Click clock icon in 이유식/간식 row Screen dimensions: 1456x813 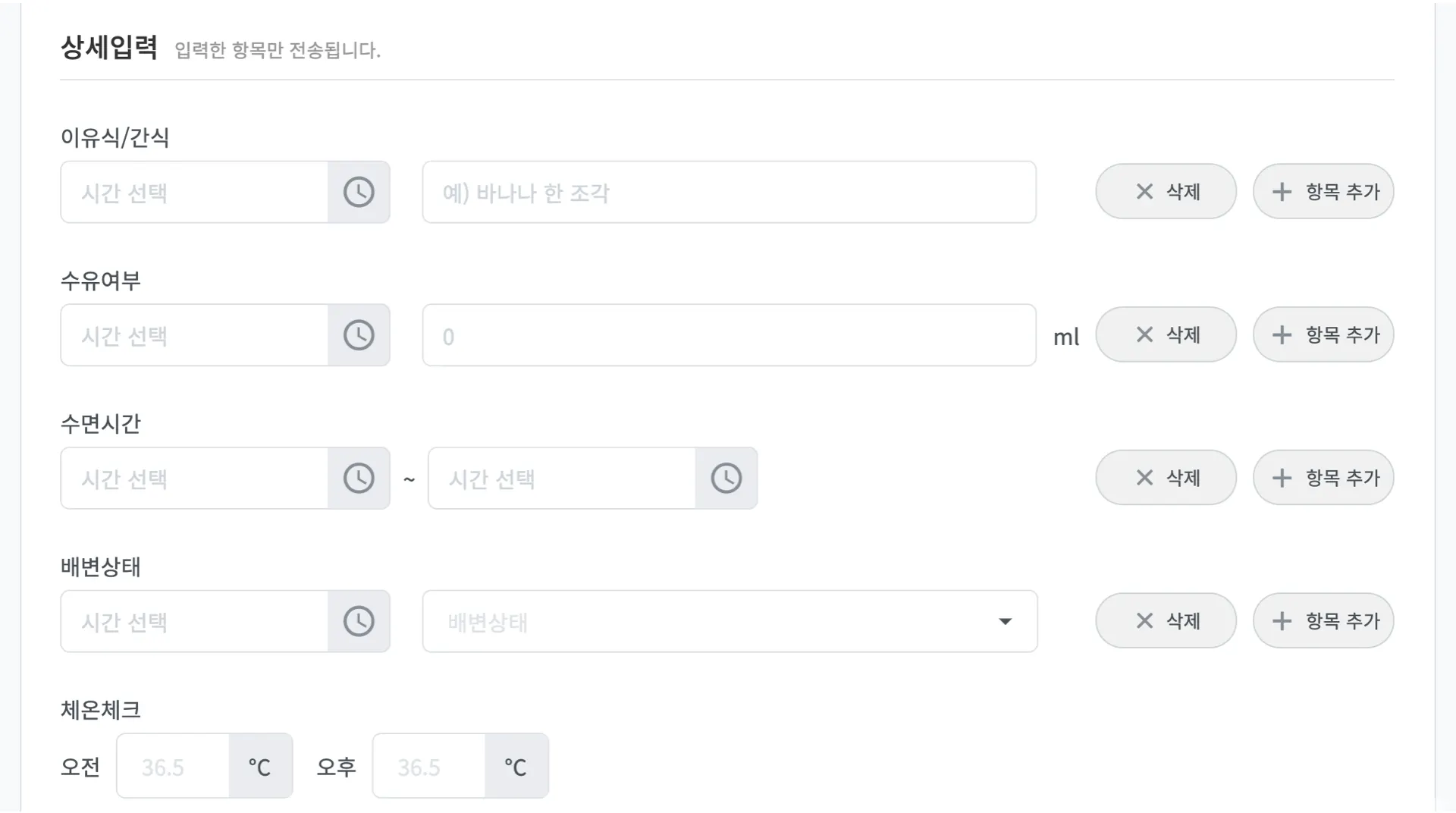pyautogui.click(x=359, y=192)
